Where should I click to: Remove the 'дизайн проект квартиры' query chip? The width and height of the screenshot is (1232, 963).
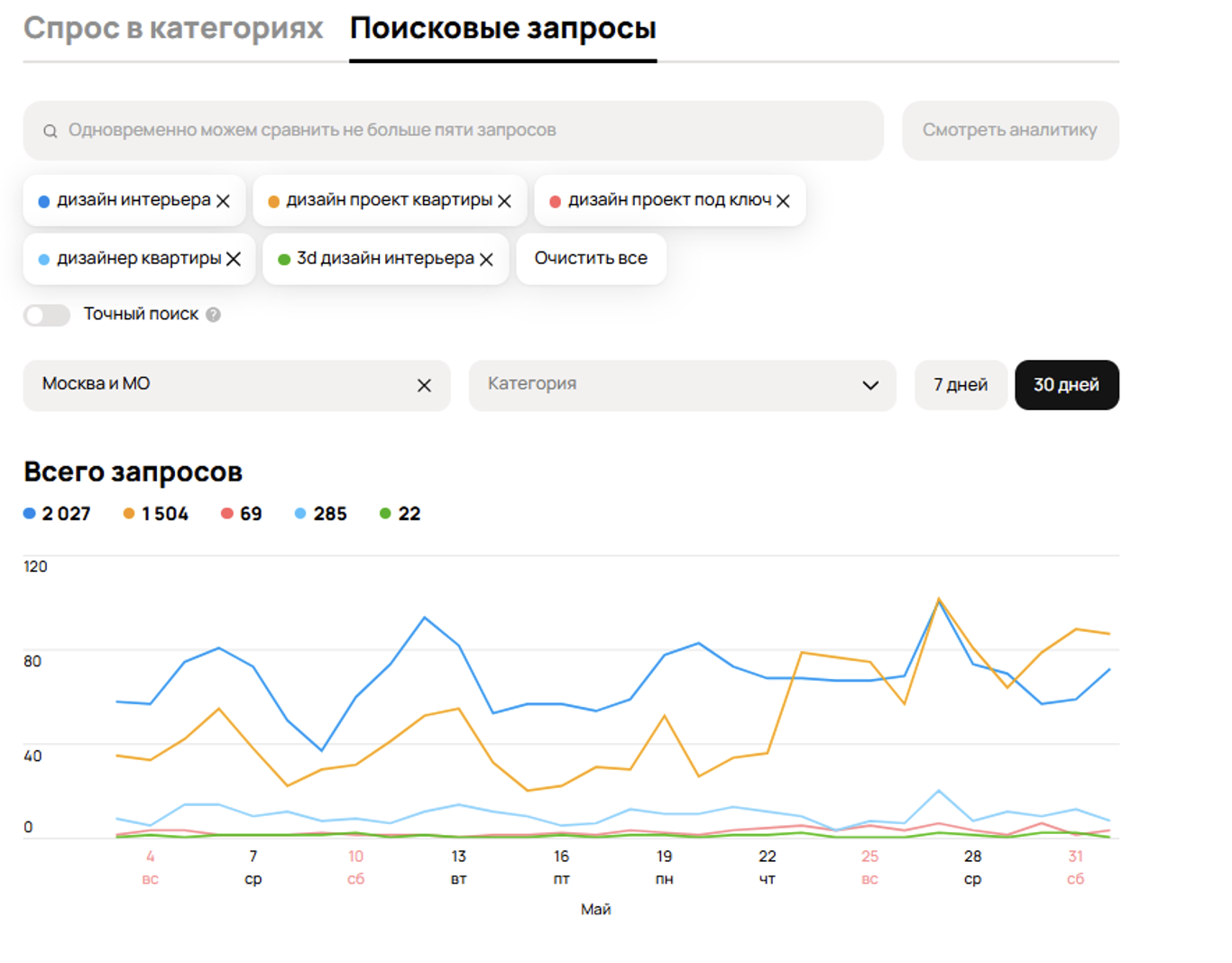point(504,201)
